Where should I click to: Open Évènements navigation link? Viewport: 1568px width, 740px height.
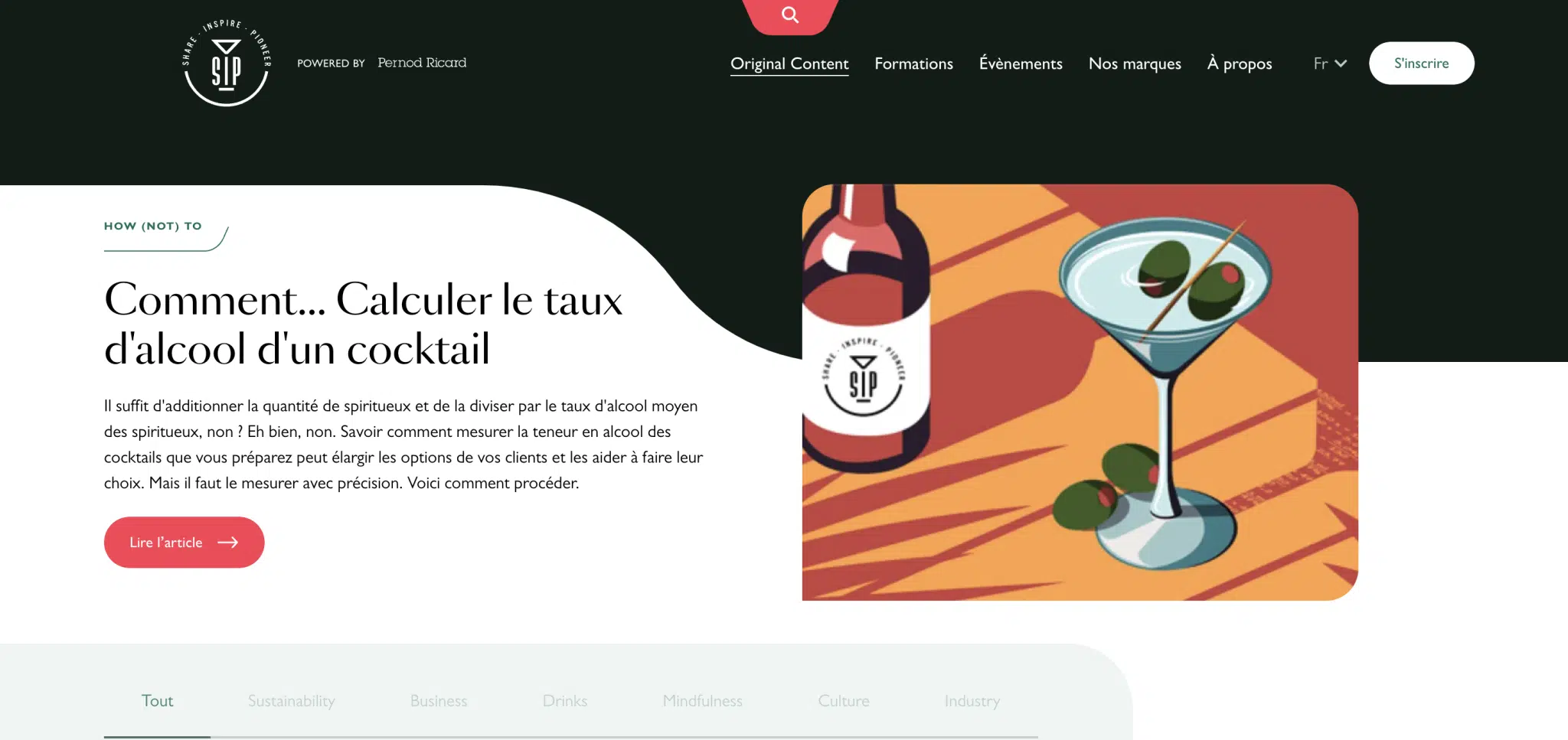pyautogui.click(x=1021, y=64)
